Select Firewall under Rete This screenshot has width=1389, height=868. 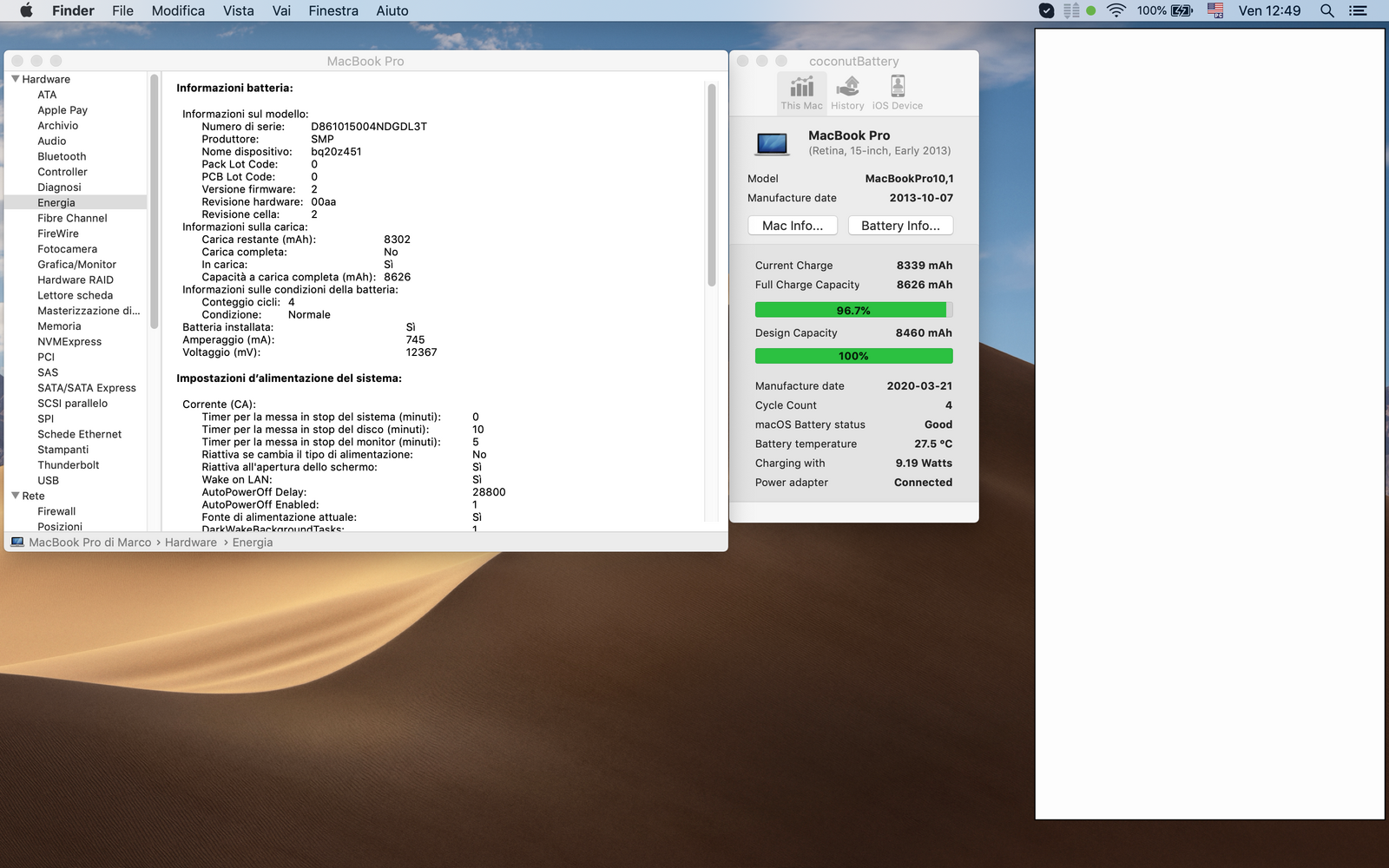click(x=56, y=510)
